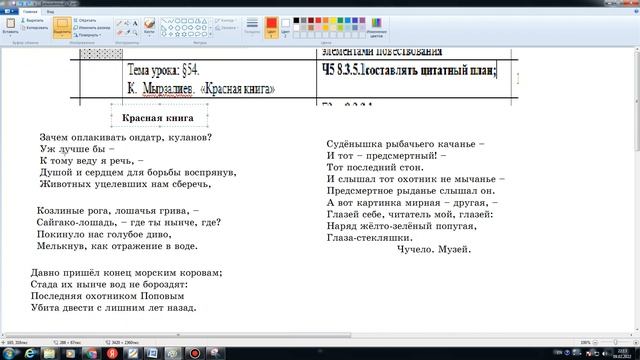Click Обрезать to crop the image

tap(85, 20)
